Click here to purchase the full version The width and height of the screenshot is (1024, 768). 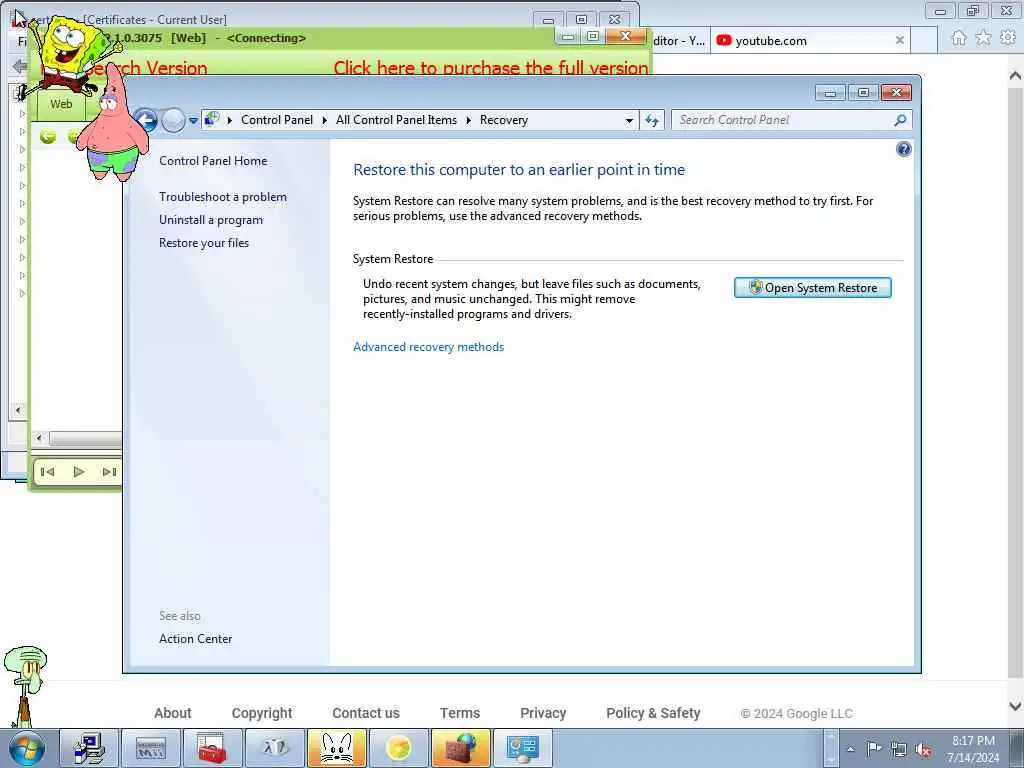coord(490,68)
